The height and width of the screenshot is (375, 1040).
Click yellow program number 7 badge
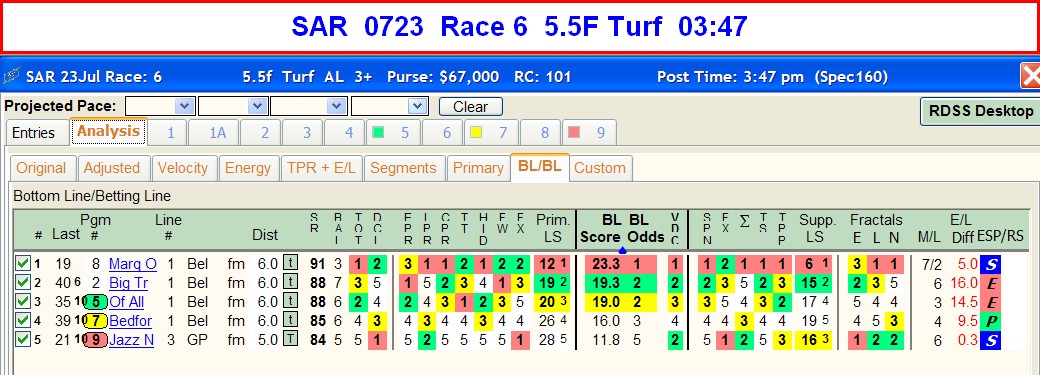96,321
